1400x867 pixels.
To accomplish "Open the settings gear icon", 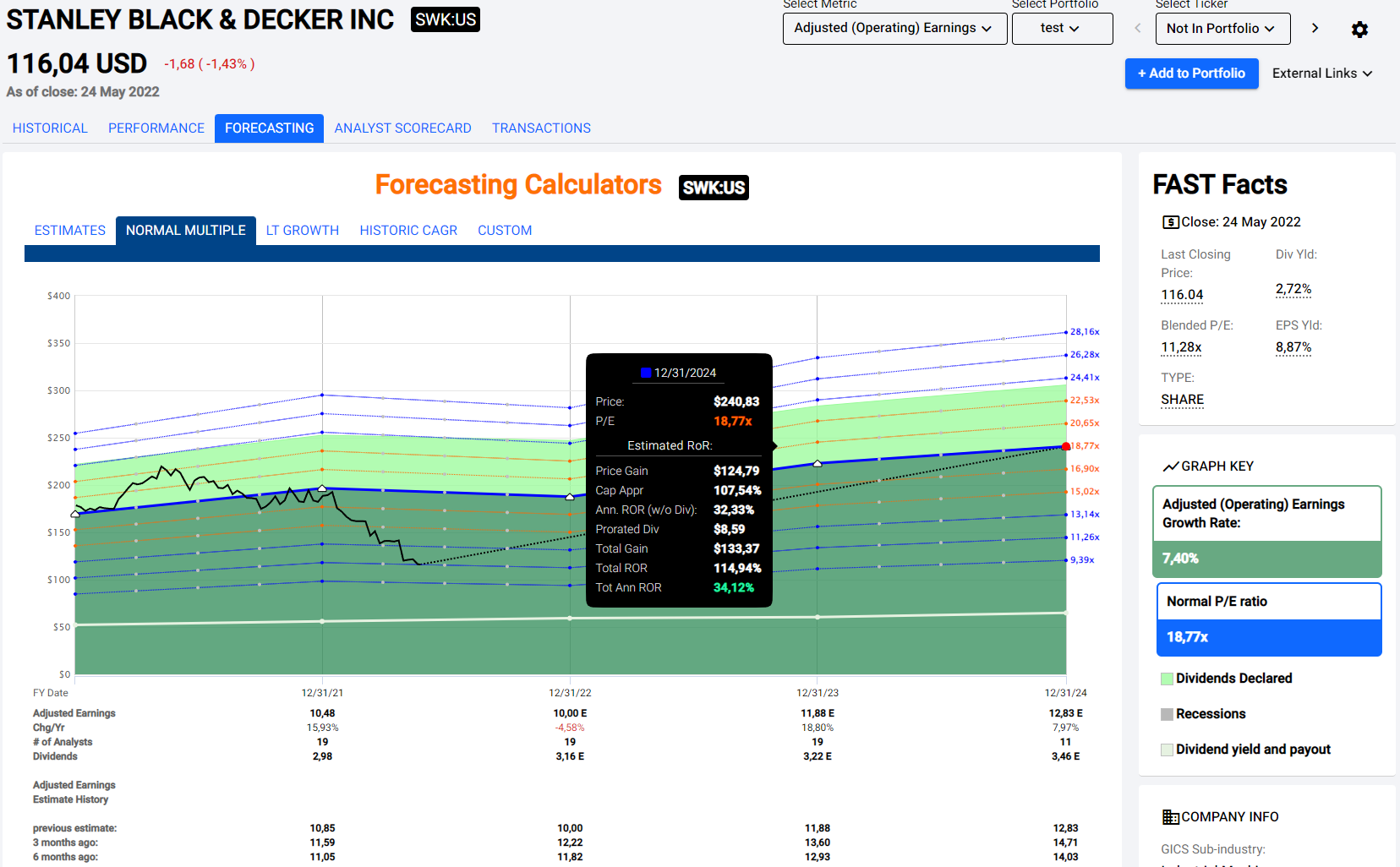I will (1359, 30).
